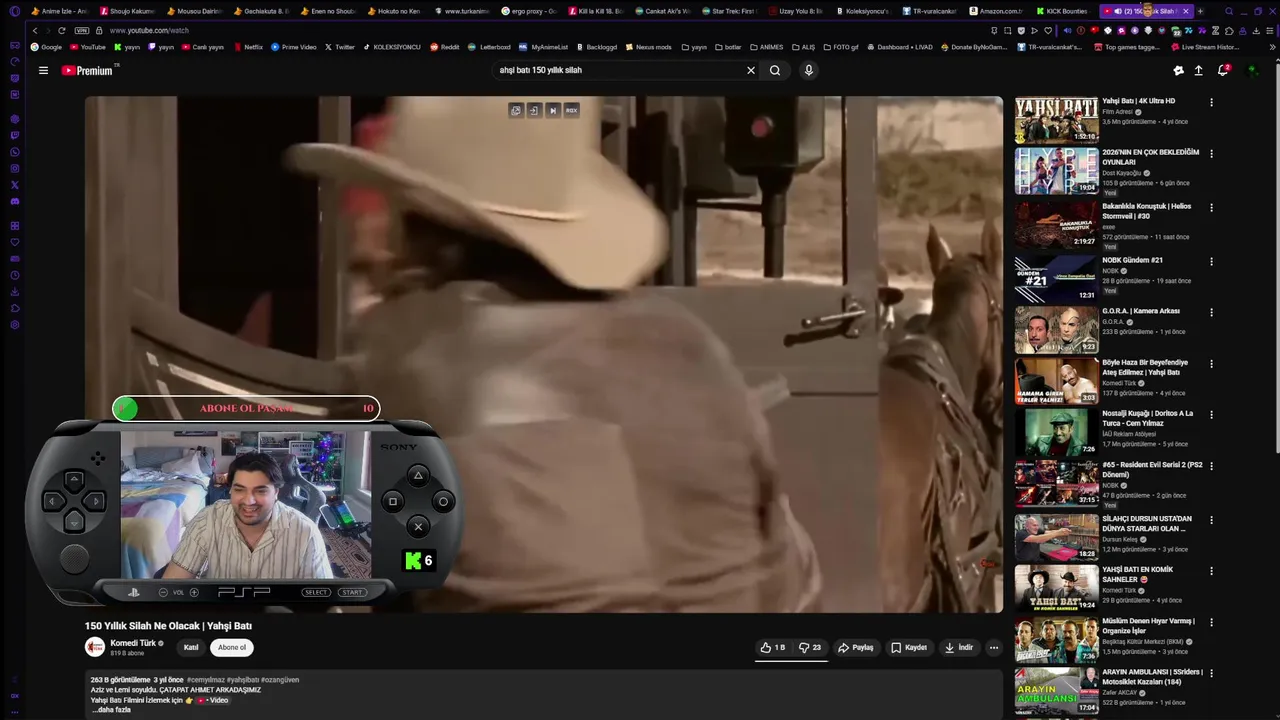This screenshot has height=720, width=1280.
Task: Open the X sidebar icon in browser
Action: coord(15,185)
